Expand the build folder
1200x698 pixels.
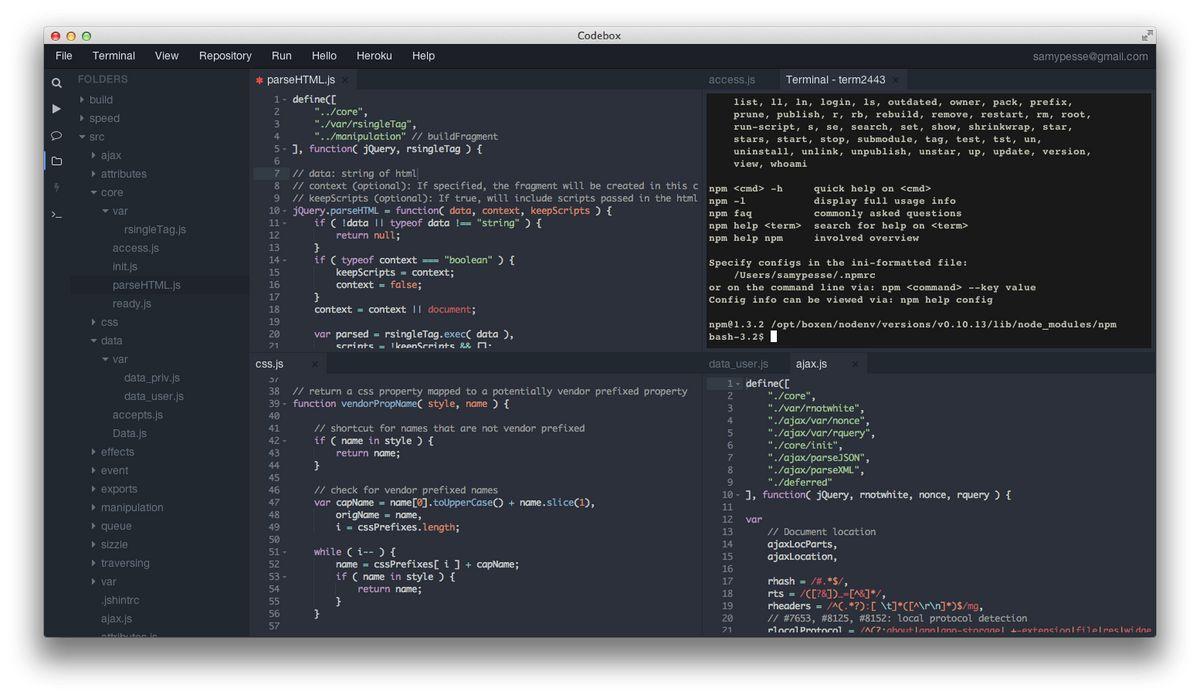click(x=83, y=100)
